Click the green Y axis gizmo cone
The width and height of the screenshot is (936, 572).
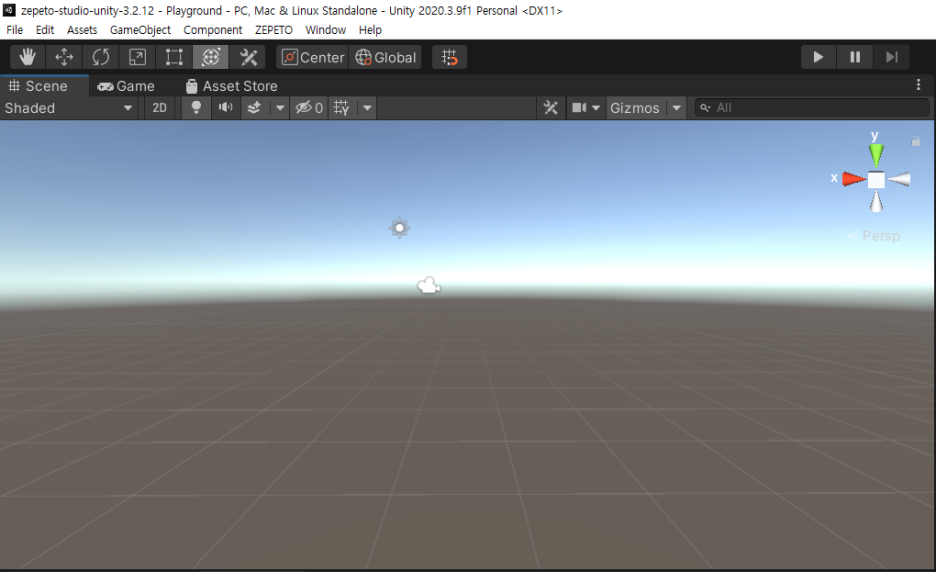[876, 155]
